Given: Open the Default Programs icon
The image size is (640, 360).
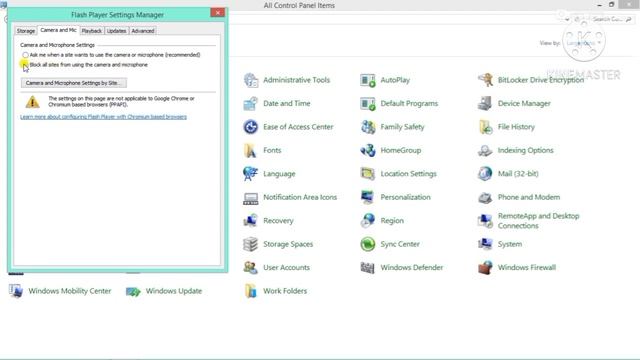Looking at the screenshot, I should [368, 104].
